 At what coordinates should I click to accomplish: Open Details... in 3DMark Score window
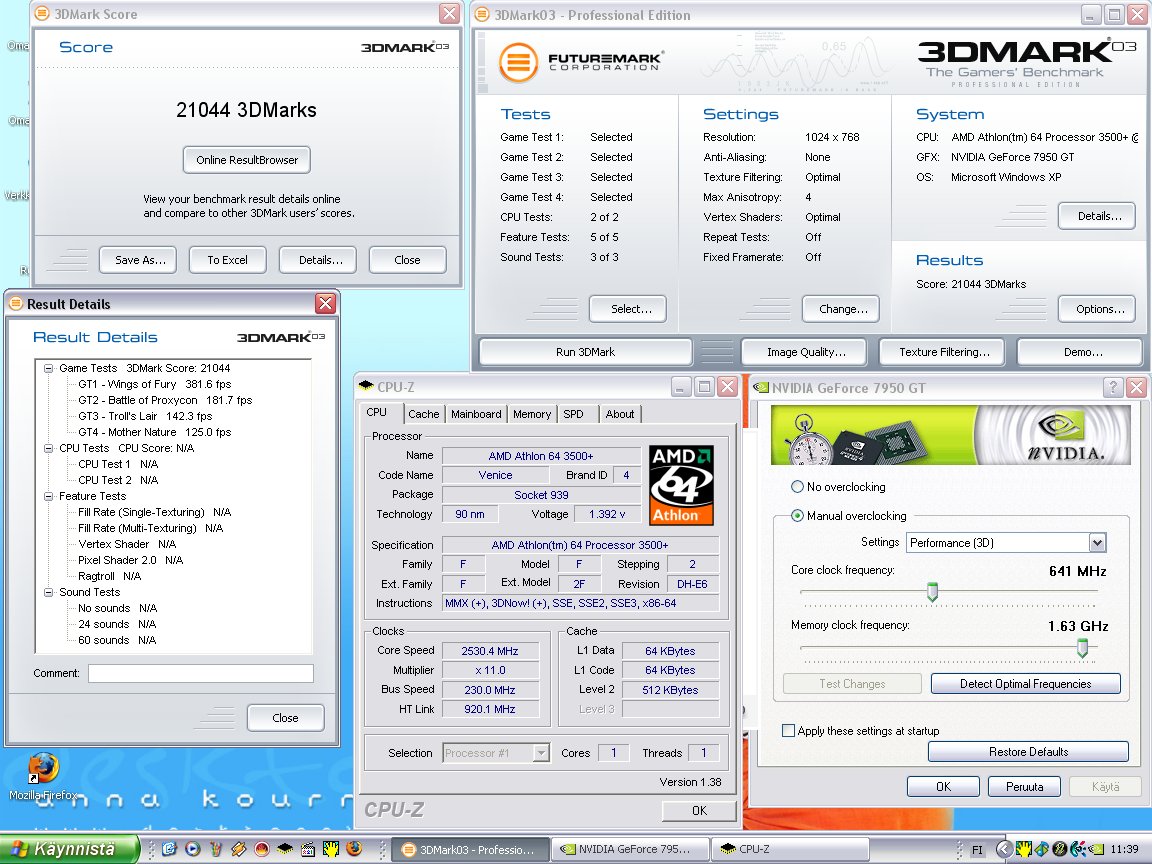pyautogui.click(x=318, y=259)
